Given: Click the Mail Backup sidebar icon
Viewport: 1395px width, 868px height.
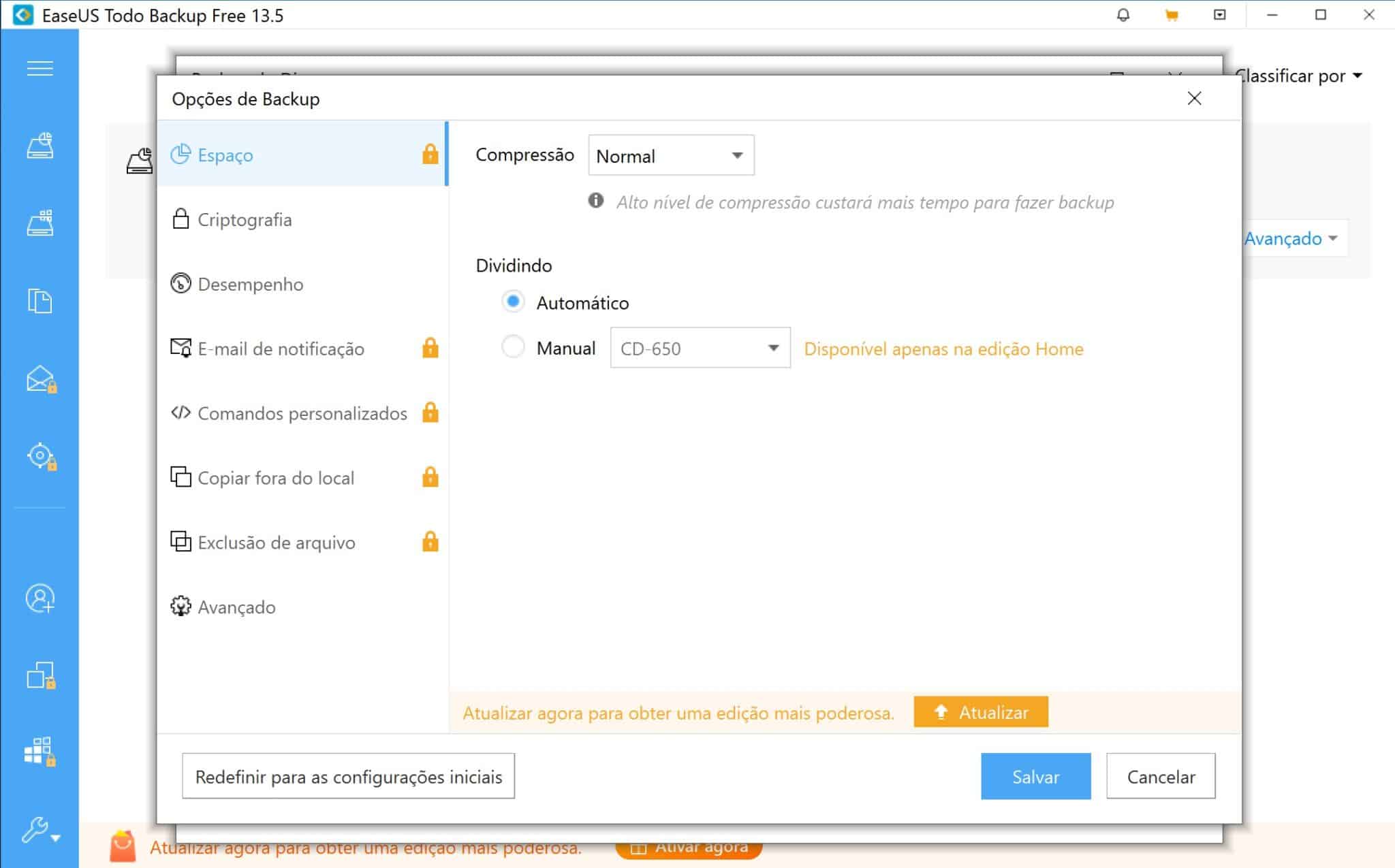Looking at the screenshot, I should tap(40, 379).
